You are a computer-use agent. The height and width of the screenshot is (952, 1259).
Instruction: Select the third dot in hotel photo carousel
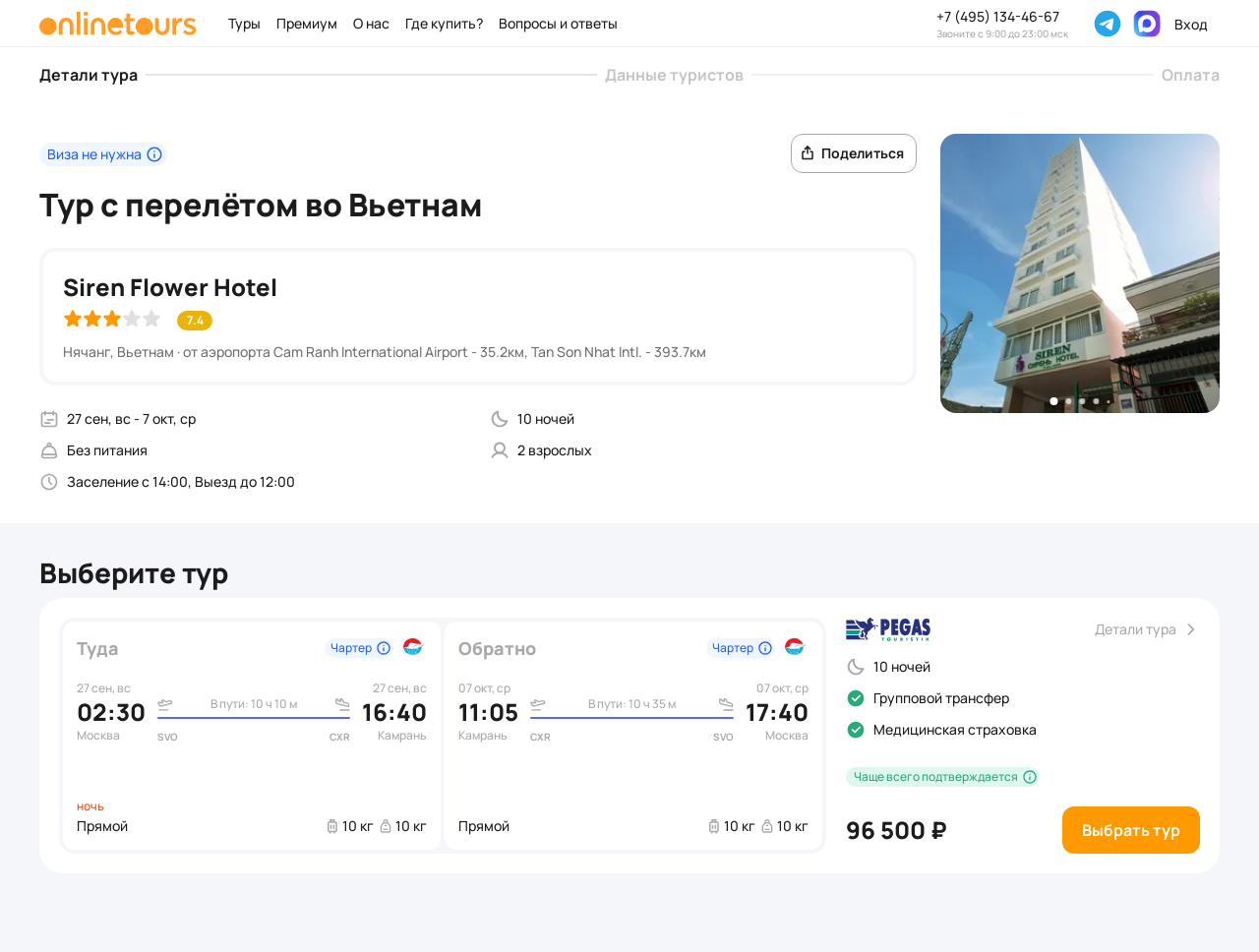(x=1082, y=401)
